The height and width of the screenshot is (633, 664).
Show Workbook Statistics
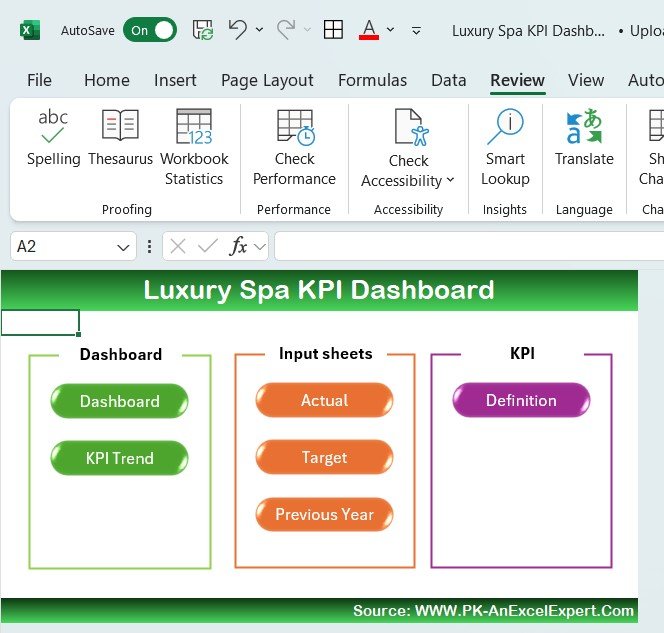pyautogui.click(x=194, y=147)
